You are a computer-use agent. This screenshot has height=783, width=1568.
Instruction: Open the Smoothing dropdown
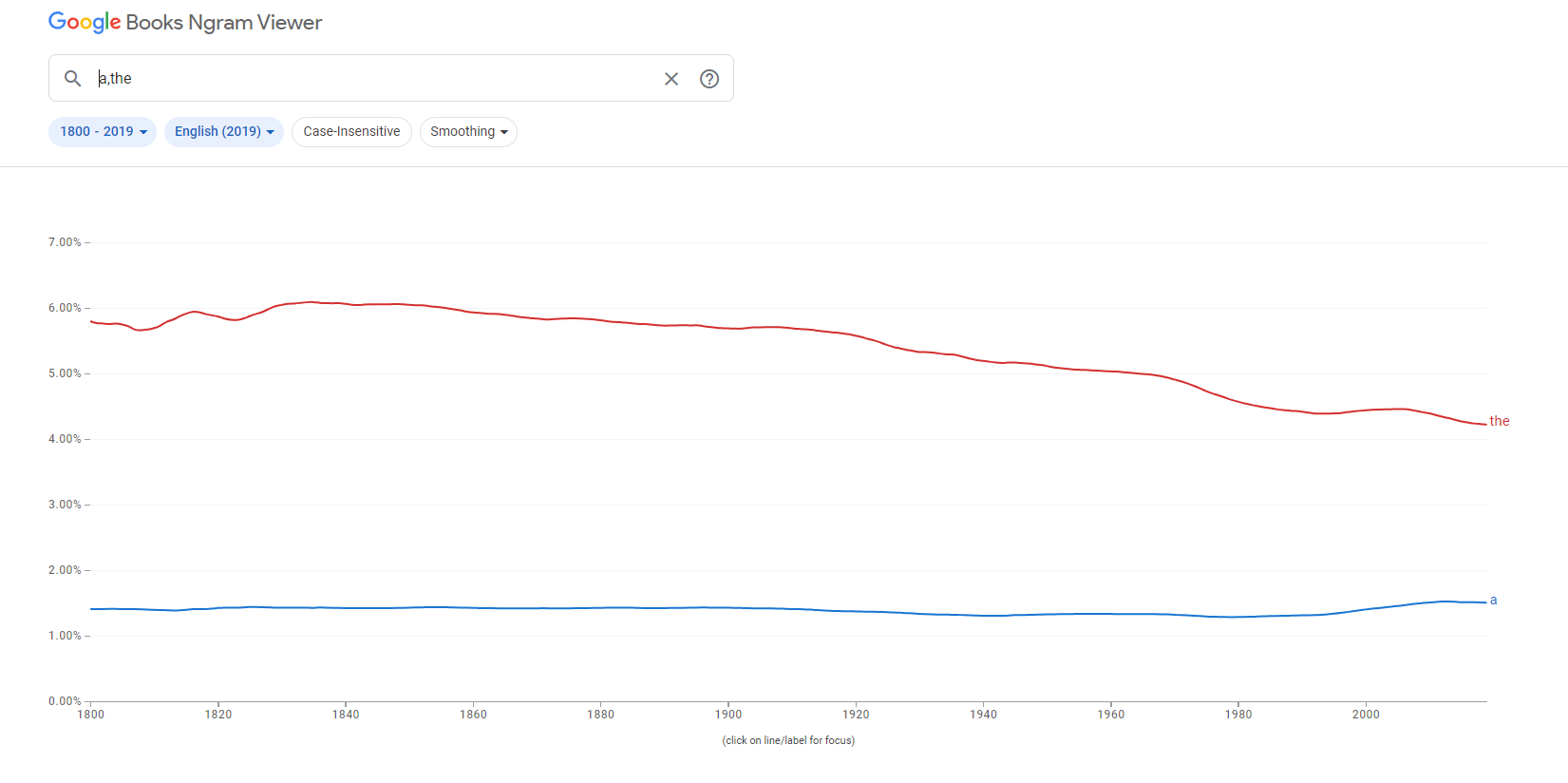point(468,131)
